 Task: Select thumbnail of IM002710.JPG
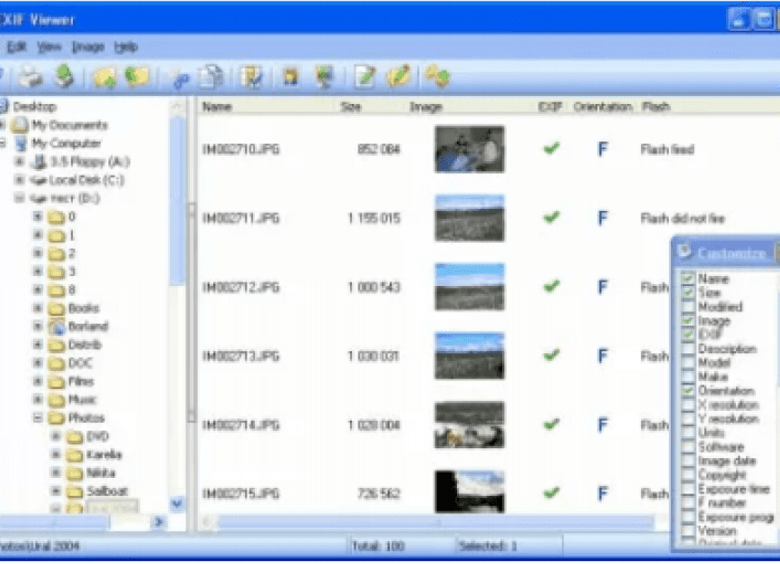[x=469, y=149]
